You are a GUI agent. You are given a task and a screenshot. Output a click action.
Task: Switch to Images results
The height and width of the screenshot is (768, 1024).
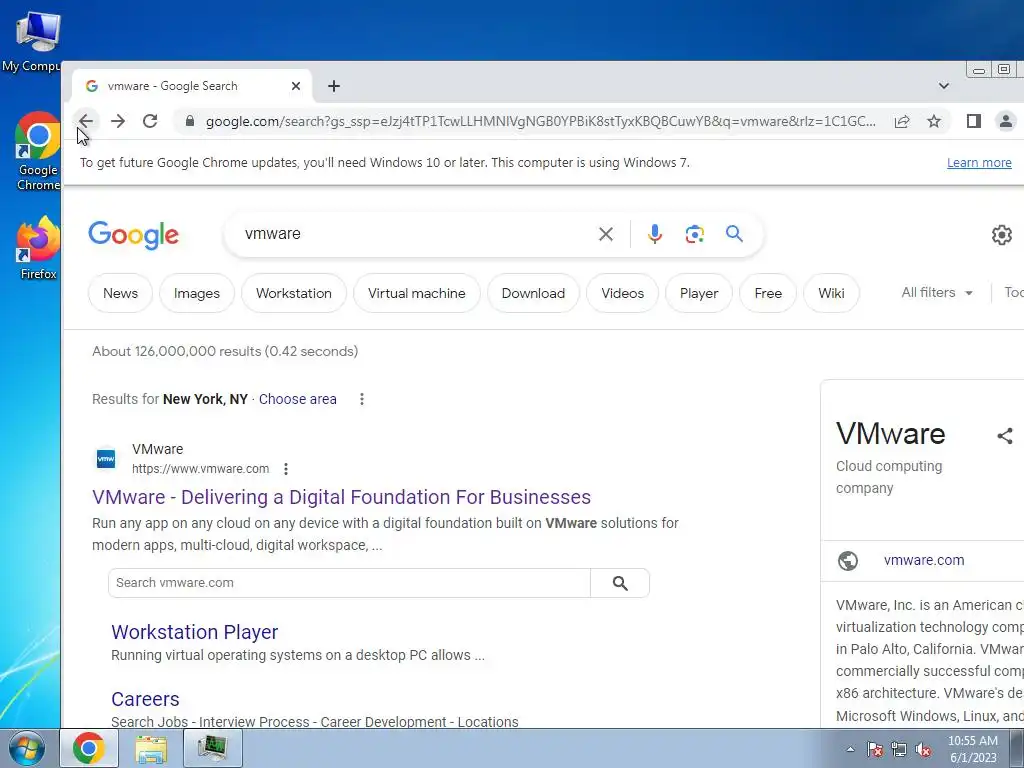point(197,293)
